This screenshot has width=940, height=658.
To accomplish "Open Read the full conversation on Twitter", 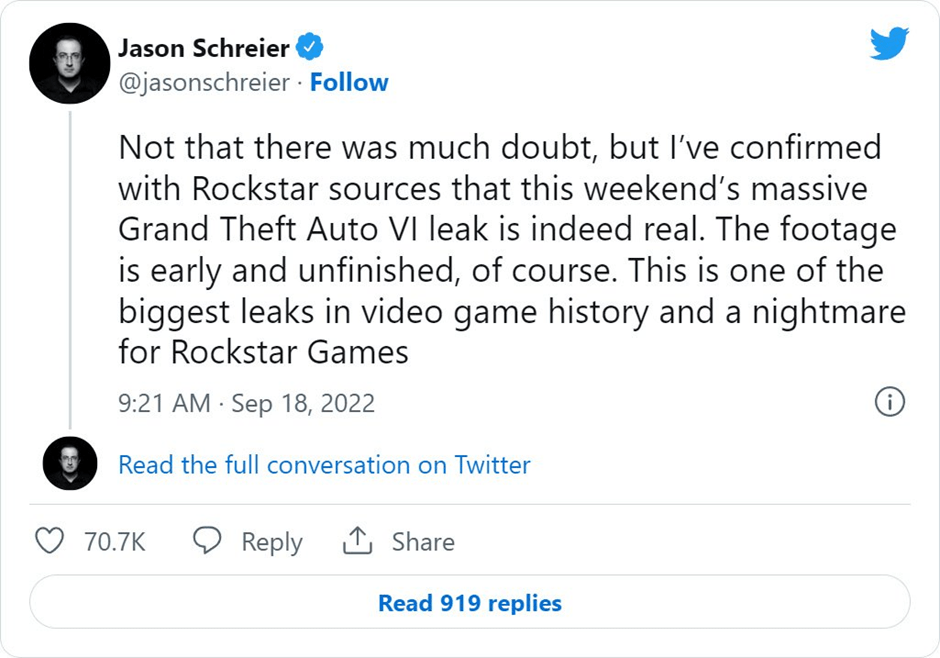I will (x=322, y=465).
